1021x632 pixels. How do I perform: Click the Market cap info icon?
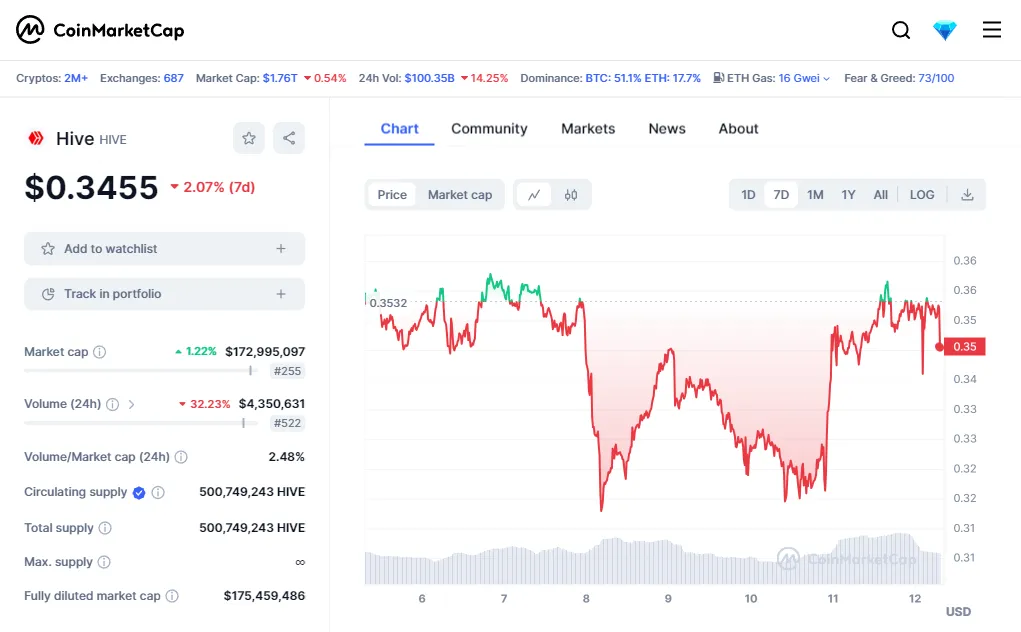point(100,352)
